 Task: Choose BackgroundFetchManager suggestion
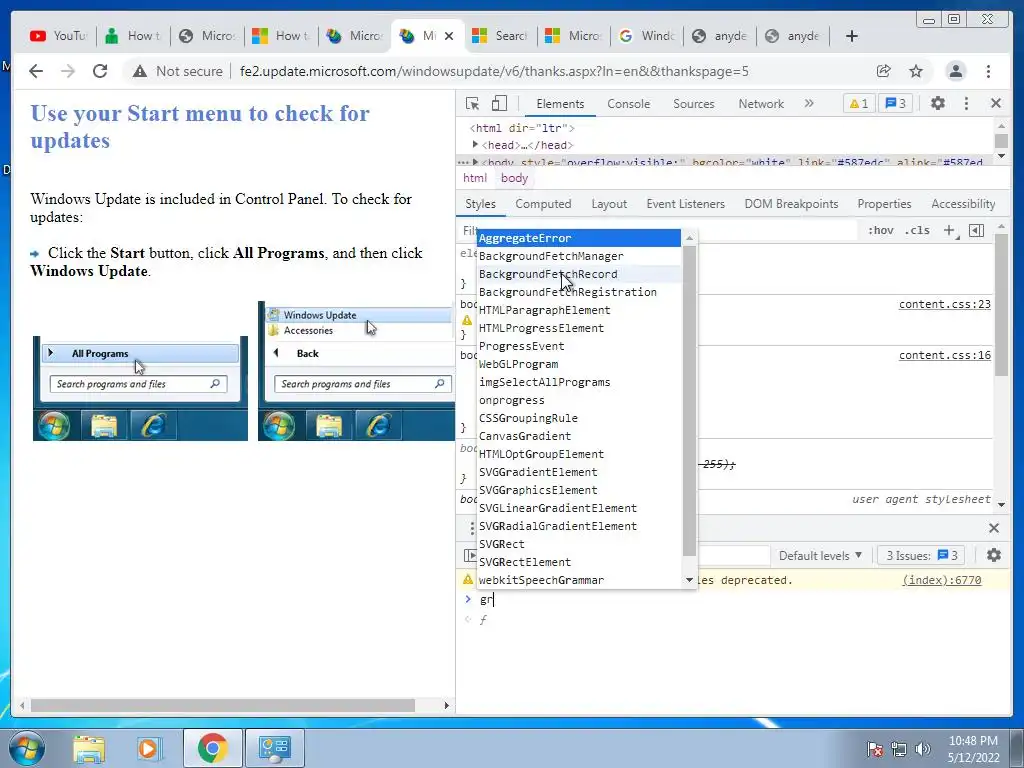click(579, 256)
